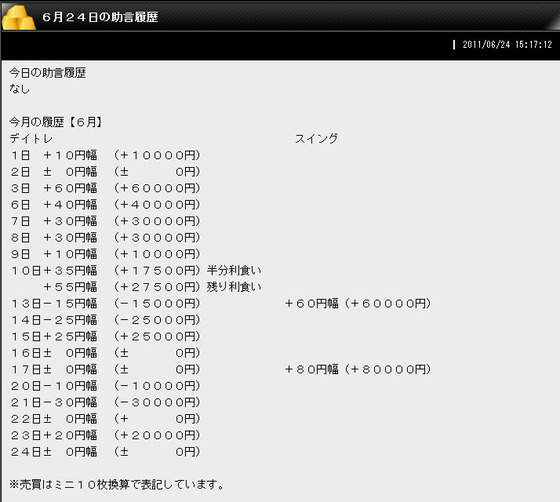Select the 20日 −10円幅 row
This screenshot has height=502, width=560.
coord(105,386)
